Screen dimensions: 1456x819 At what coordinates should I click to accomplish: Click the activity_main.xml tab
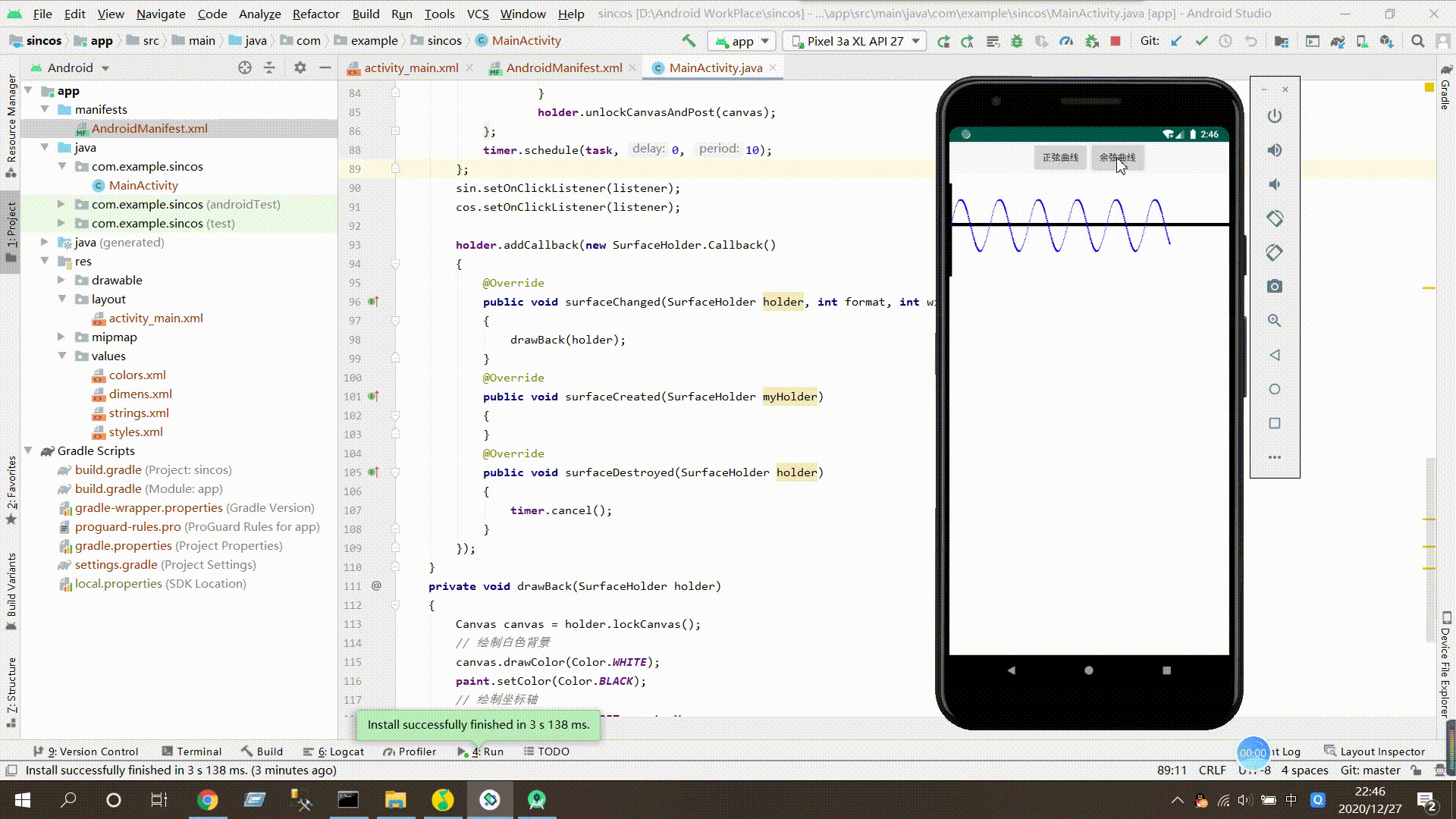(411, 67)
